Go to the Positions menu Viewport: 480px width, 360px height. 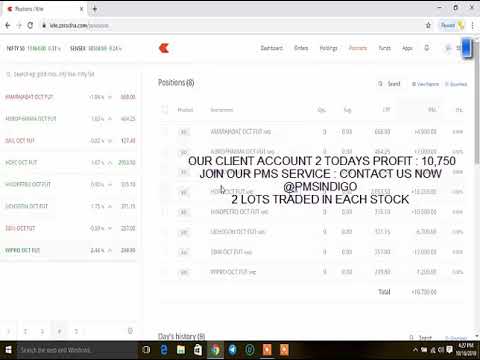[x=358, y=48]
